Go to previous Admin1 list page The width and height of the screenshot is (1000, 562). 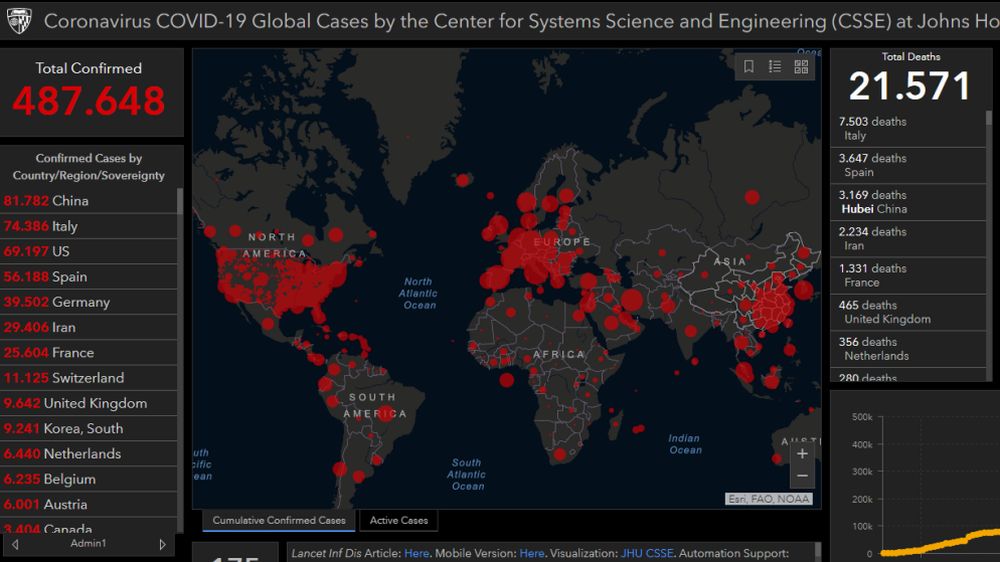[15, 544]
